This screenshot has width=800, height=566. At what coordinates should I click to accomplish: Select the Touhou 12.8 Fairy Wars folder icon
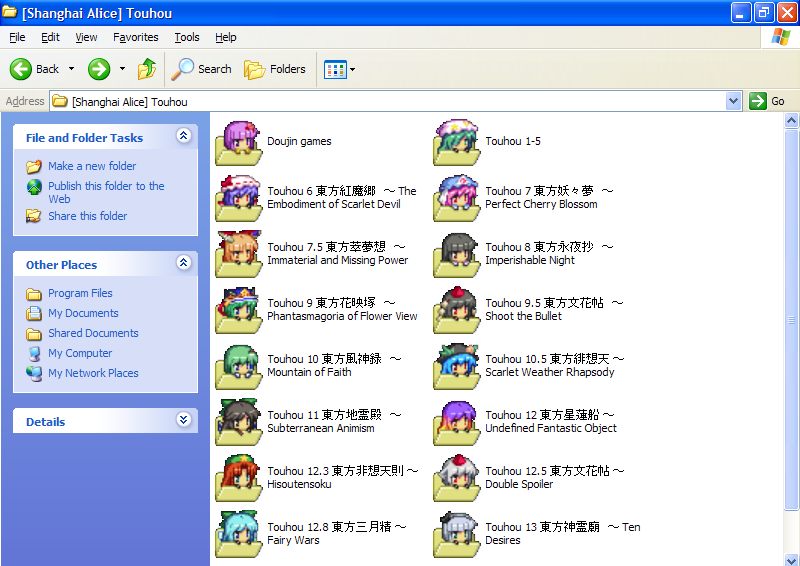tap(239, 534)
